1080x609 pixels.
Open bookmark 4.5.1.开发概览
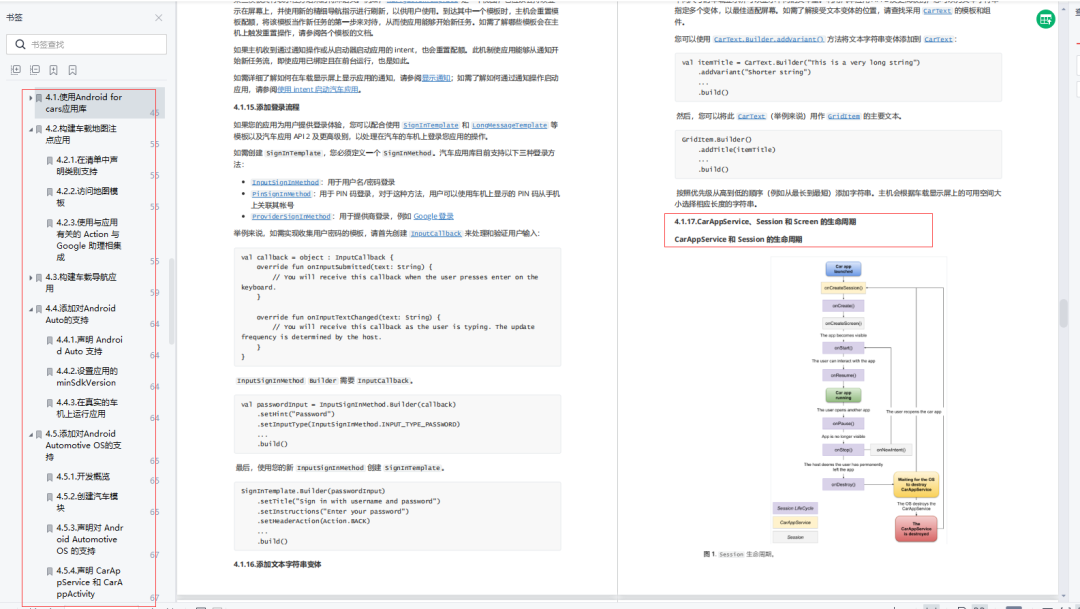(83, 477)
